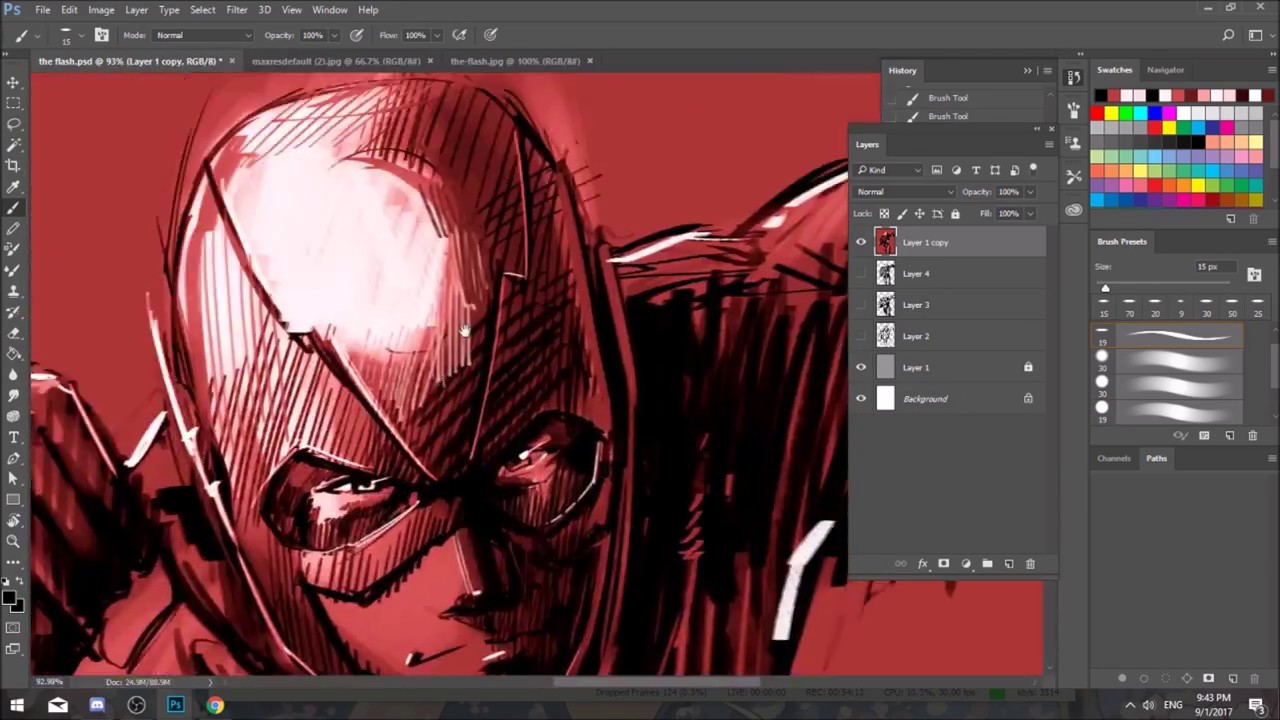This screenshot has width=1280, height=720.
Task: Add a layer mask
Action: pos(943,564)
